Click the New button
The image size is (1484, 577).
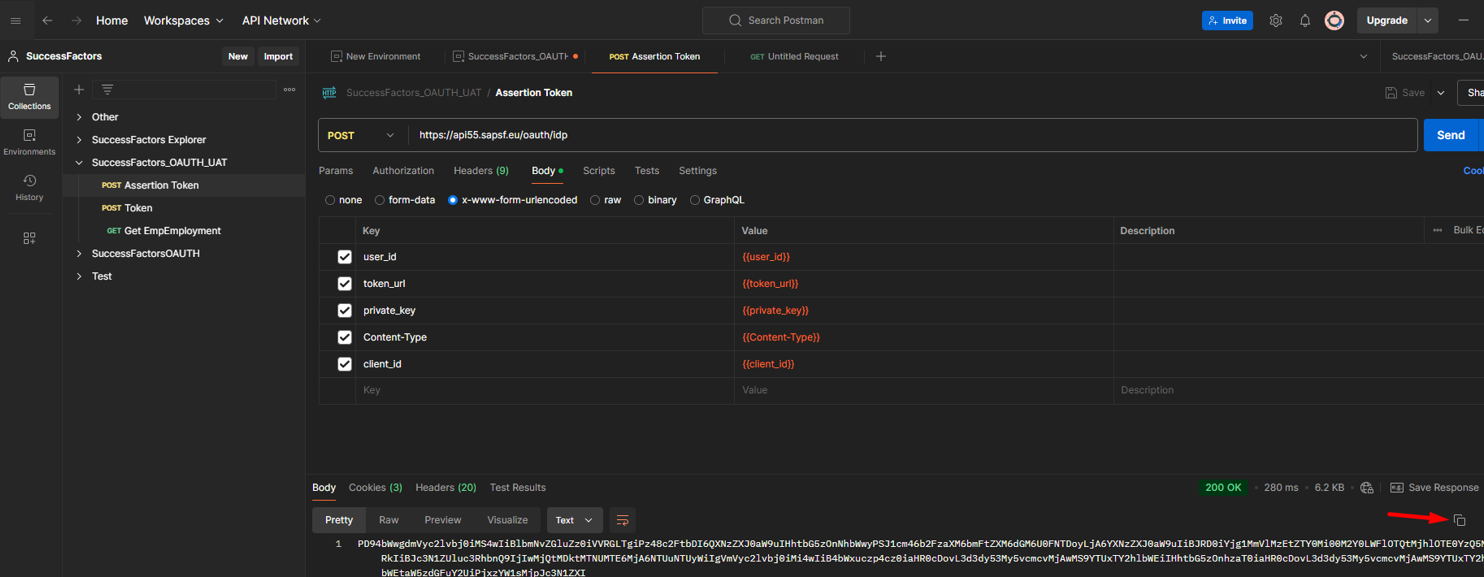click(x=238, y=56)
